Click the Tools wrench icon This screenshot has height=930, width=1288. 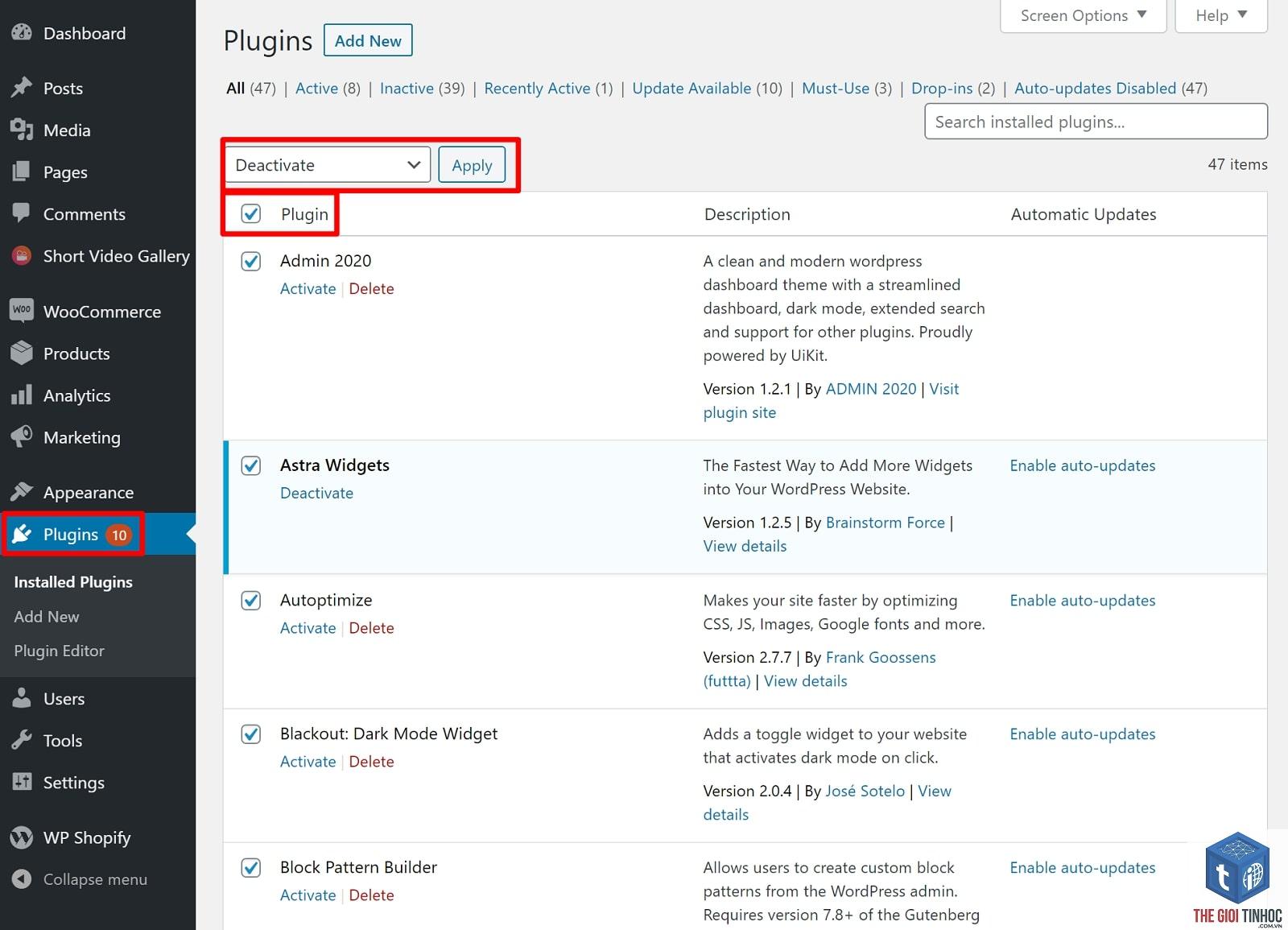(22, 740)
